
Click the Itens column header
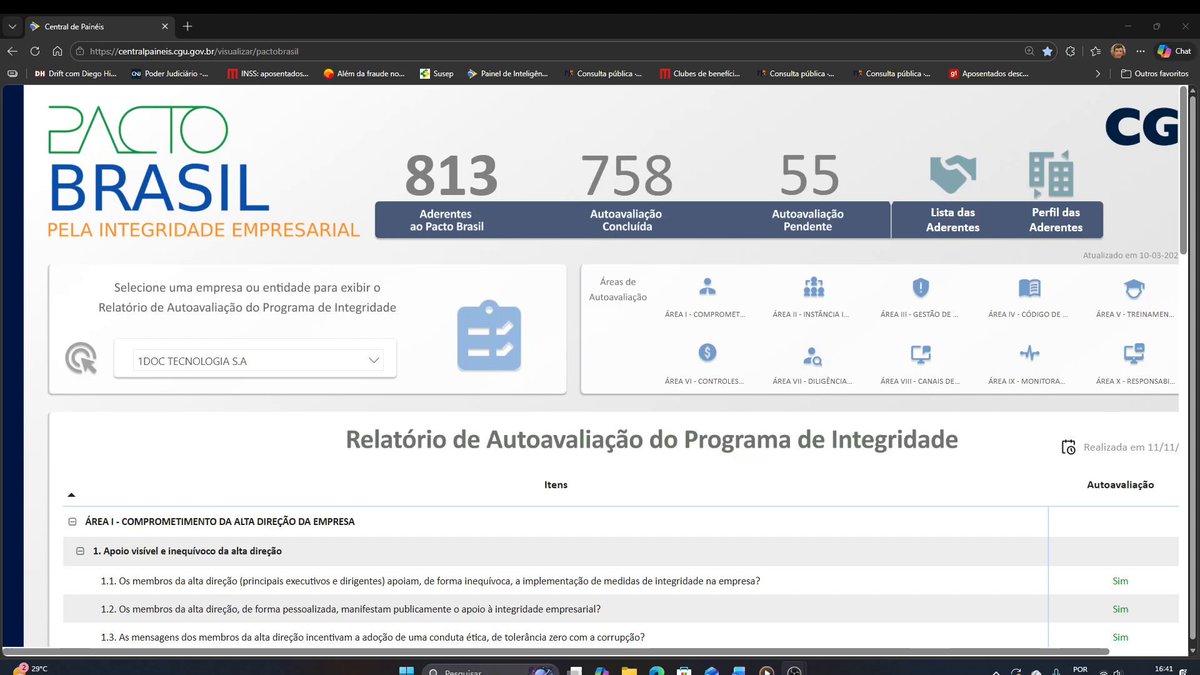556,485
